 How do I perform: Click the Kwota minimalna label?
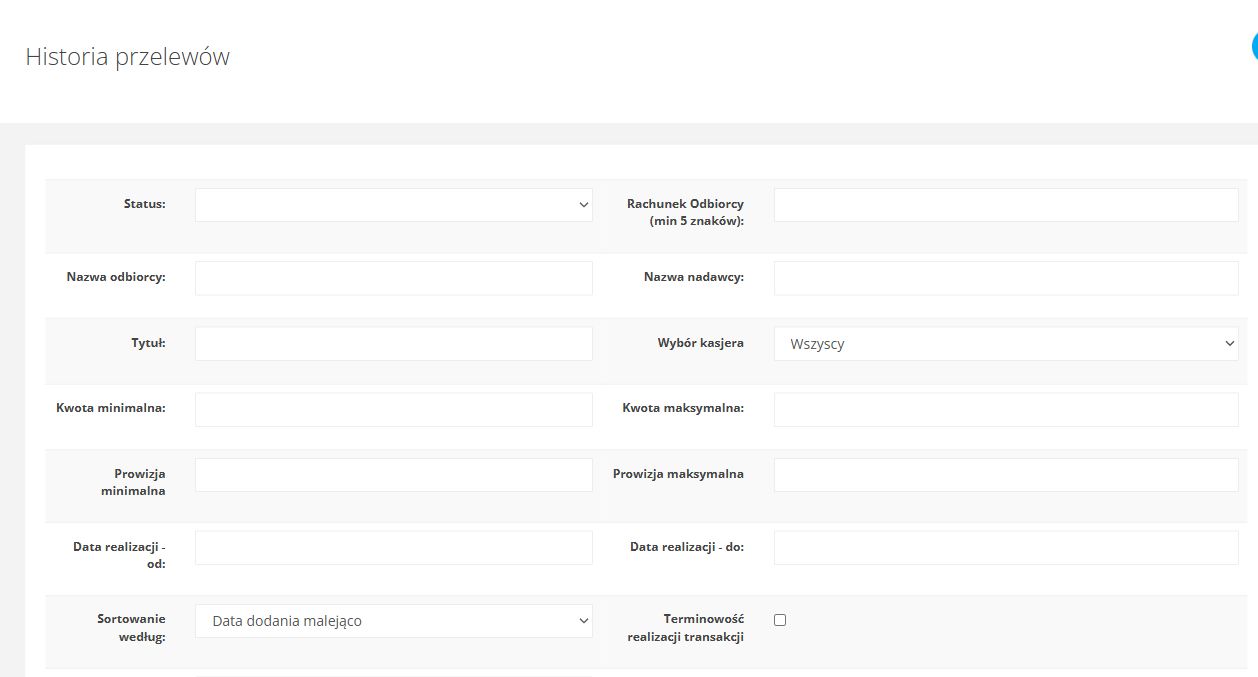coord(111,408)
